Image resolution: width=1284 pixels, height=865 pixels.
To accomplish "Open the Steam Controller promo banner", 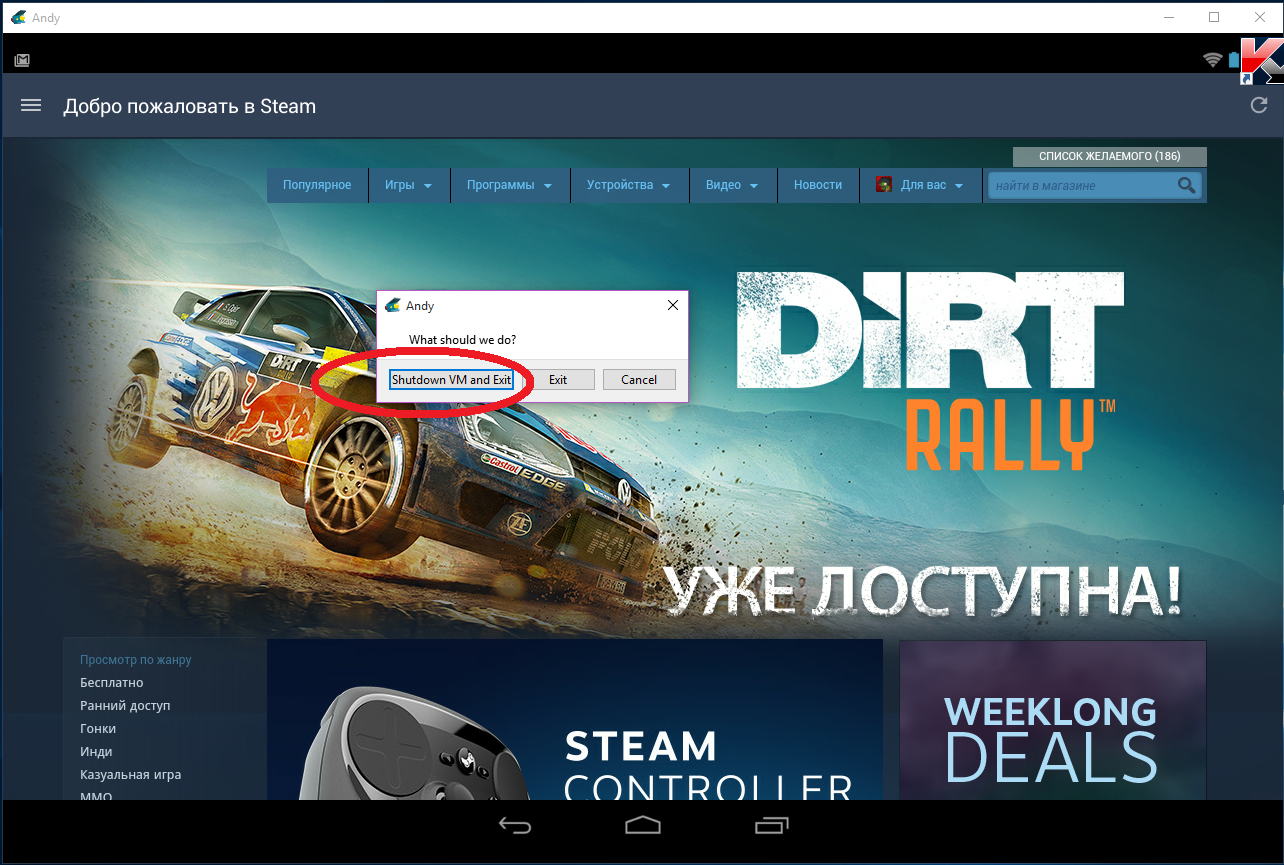I will (575, 720).
